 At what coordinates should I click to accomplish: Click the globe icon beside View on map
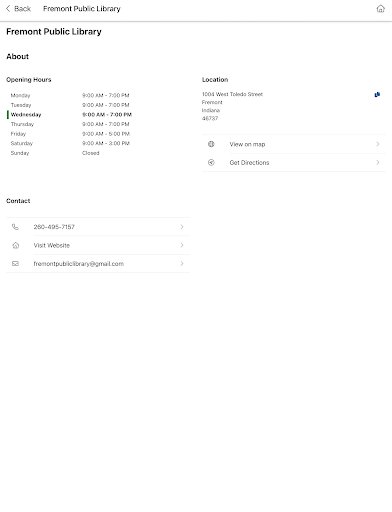(211, 144)
